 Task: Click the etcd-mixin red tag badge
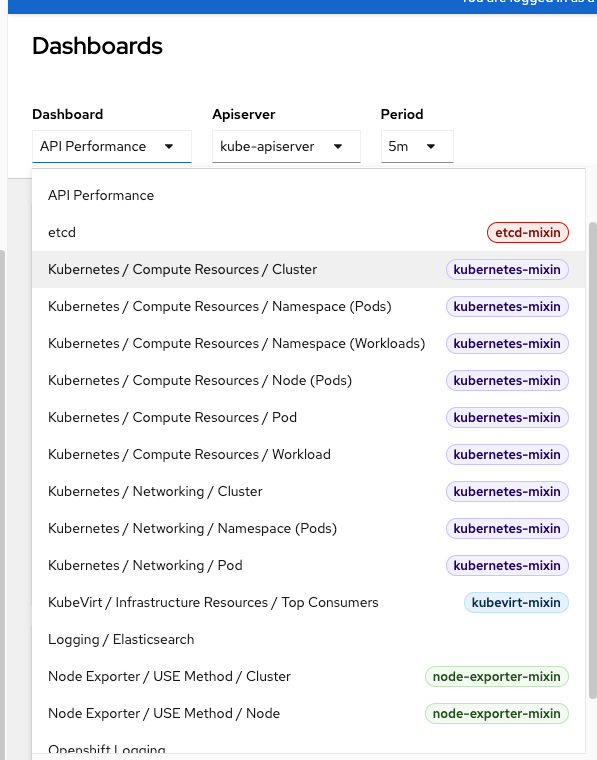(527, 233)
